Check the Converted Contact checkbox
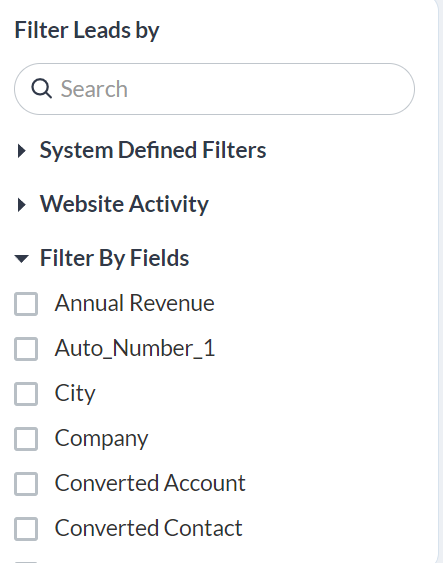Screen dimensions: 443x563 point(26,529)
